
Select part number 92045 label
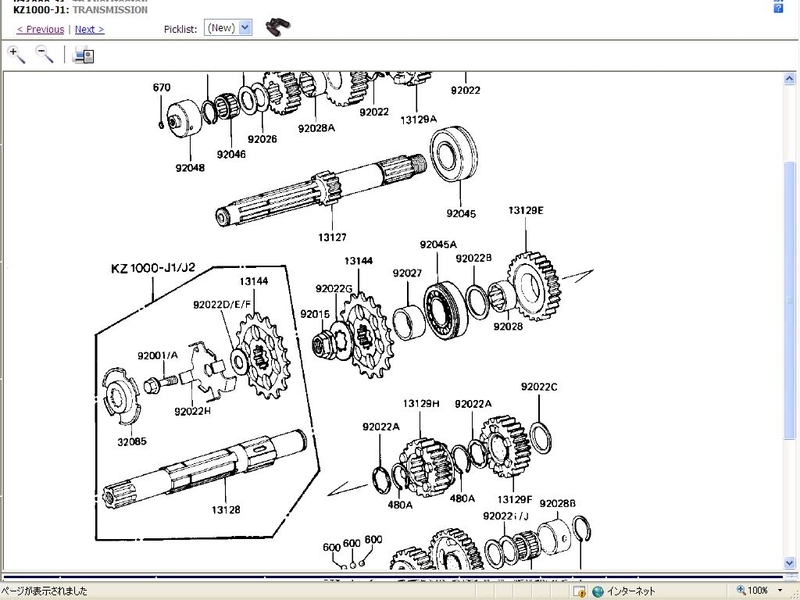tap(461, 213)
